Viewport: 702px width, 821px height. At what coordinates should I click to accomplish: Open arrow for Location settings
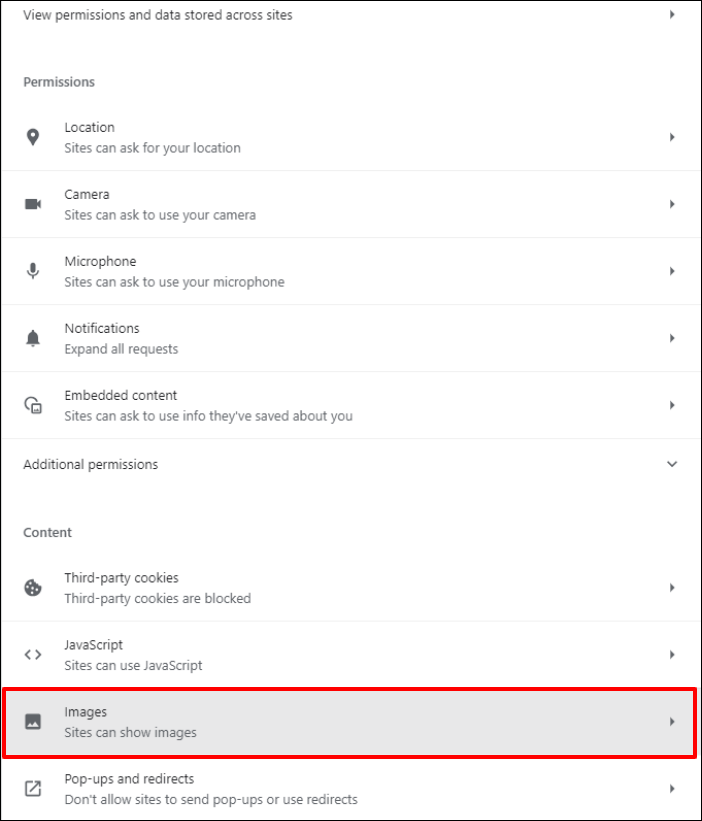pos(672,137)
